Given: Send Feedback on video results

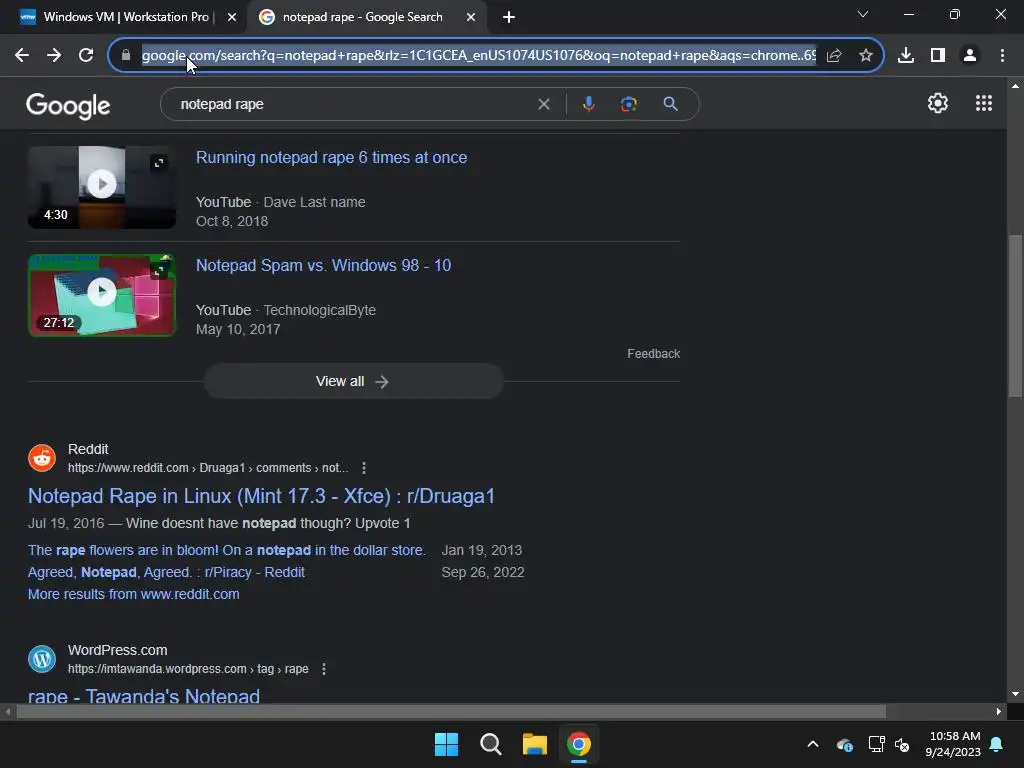Looking at the screenshot, I should (653, 353).
